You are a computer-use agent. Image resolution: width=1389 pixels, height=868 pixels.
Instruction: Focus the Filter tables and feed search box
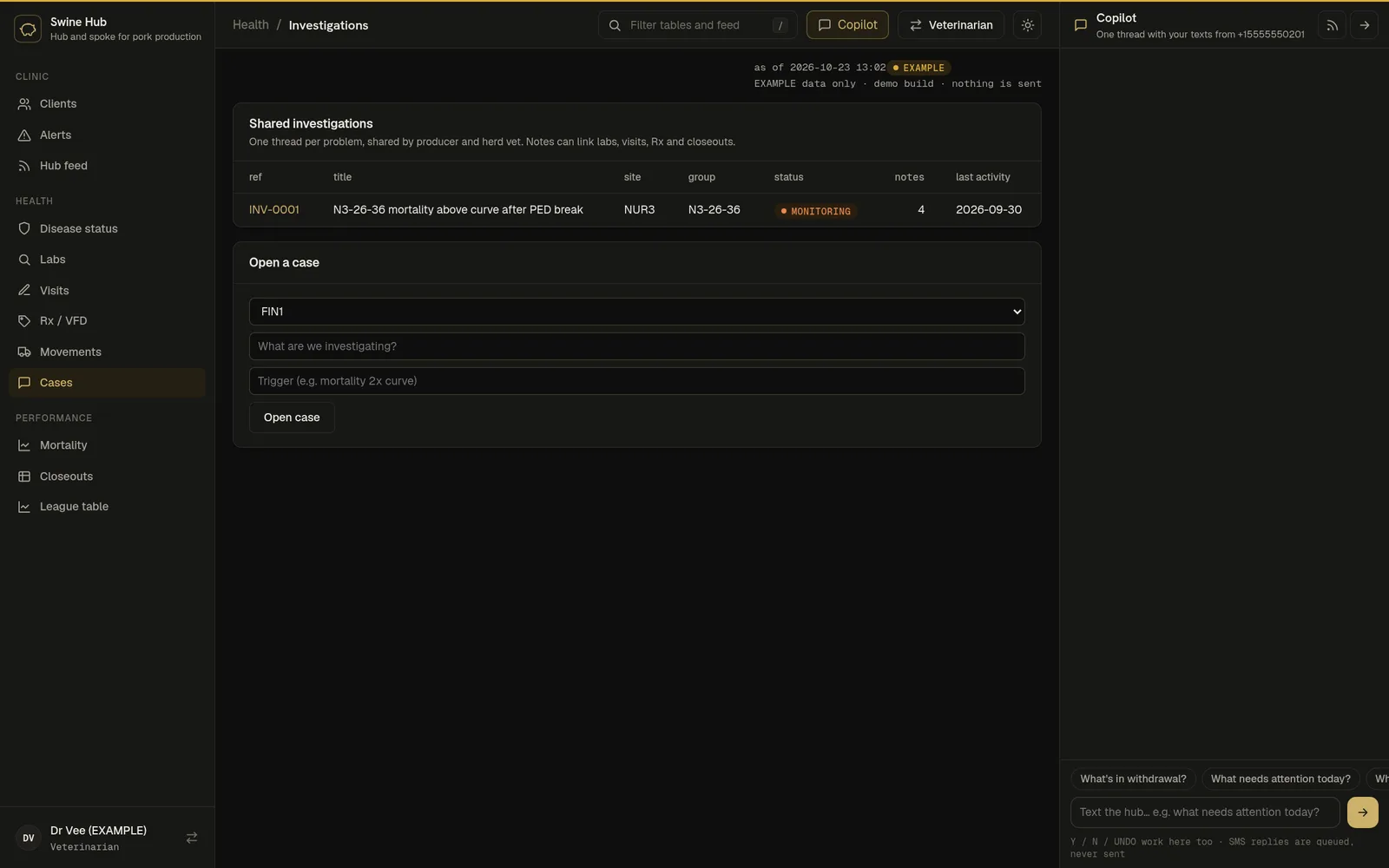coord(698,25)
